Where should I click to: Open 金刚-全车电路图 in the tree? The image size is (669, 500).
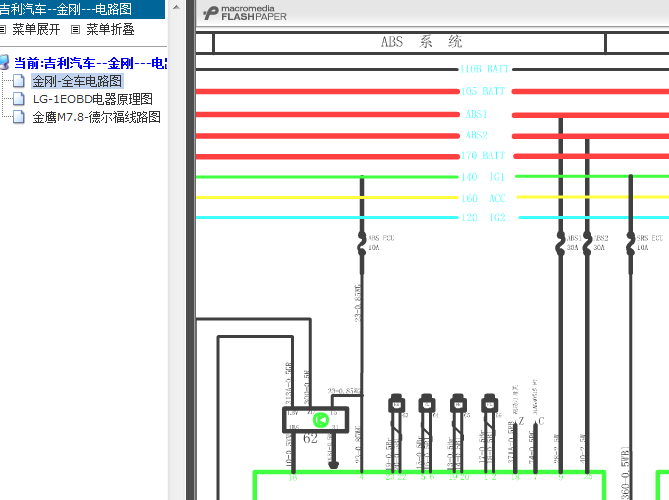pos(77,81)
